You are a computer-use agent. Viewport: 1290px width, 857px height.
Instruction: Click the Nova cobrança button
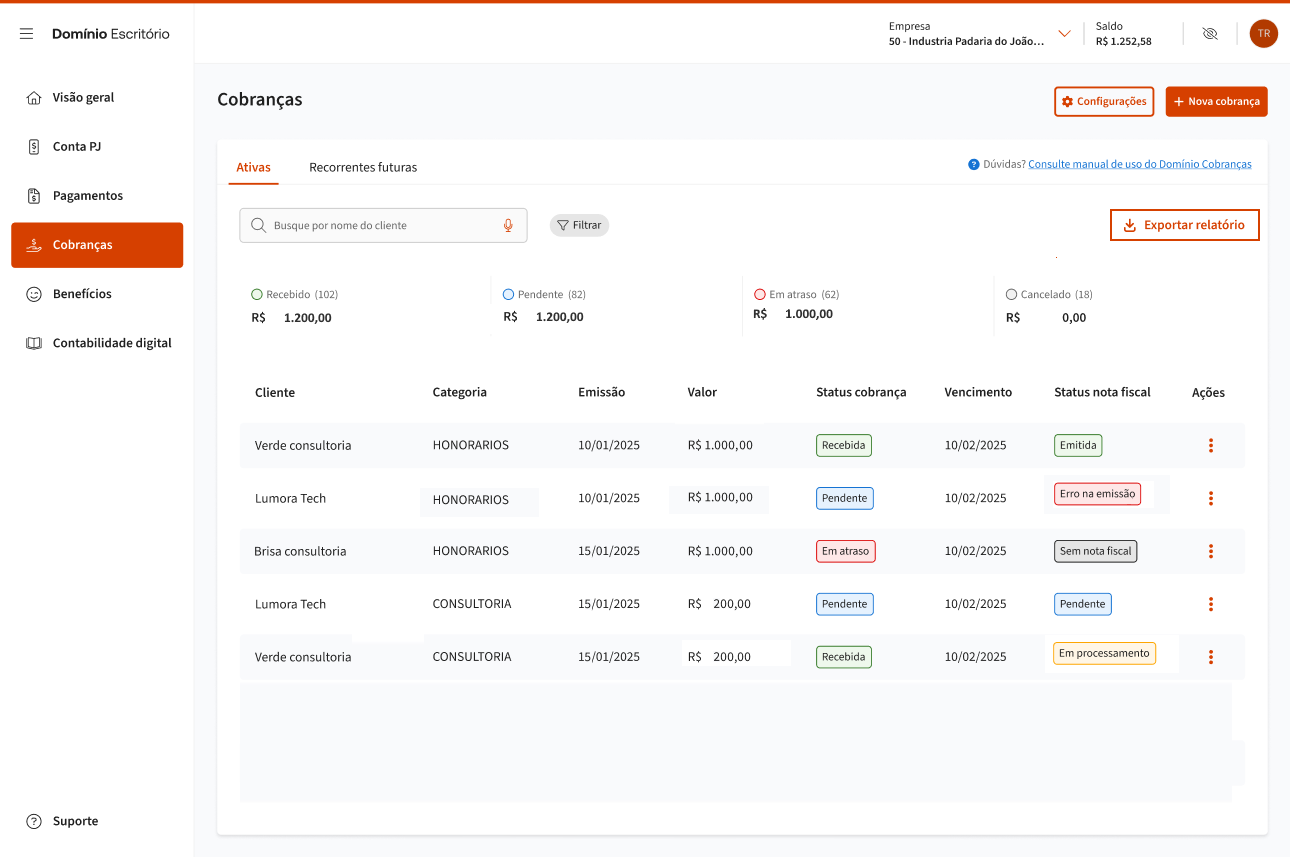1216,102
